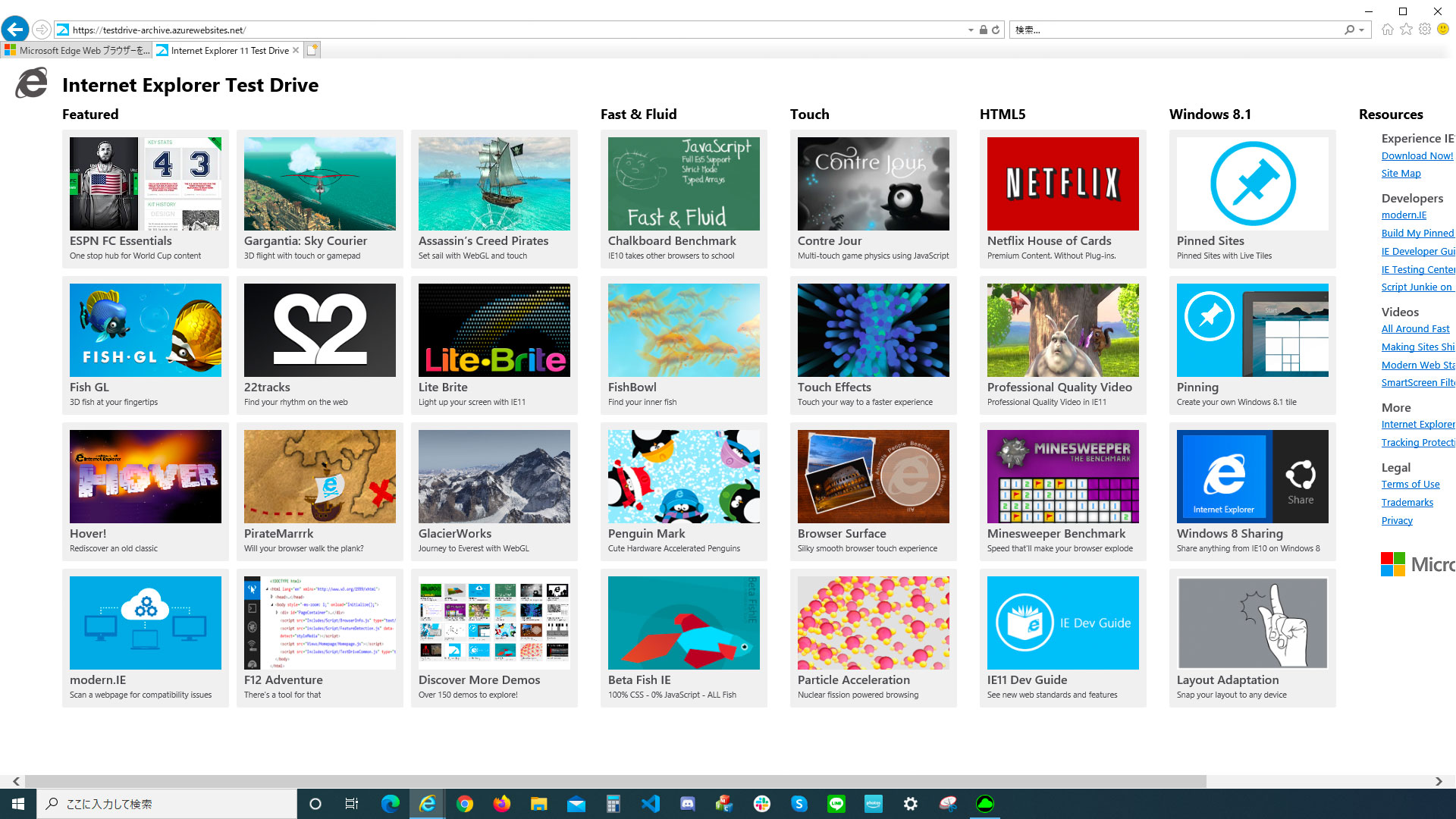Expand the search provider dropdown arrow
The height and width of the screenshot is (819, 1456).
pos(1362,30)
